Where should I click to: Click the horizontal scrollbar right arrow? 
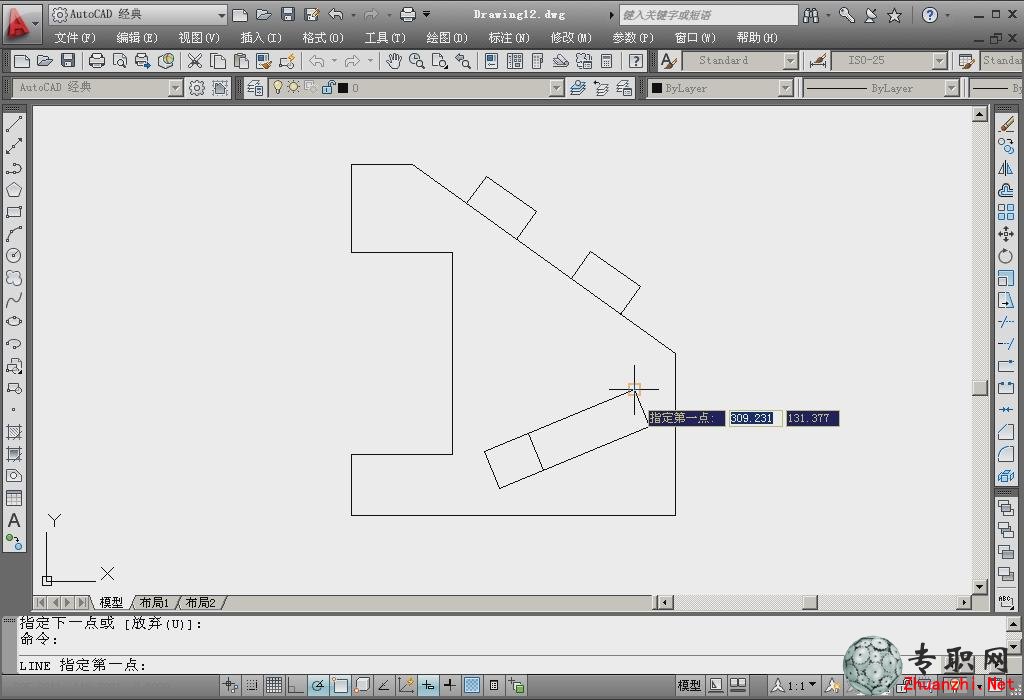965,602
